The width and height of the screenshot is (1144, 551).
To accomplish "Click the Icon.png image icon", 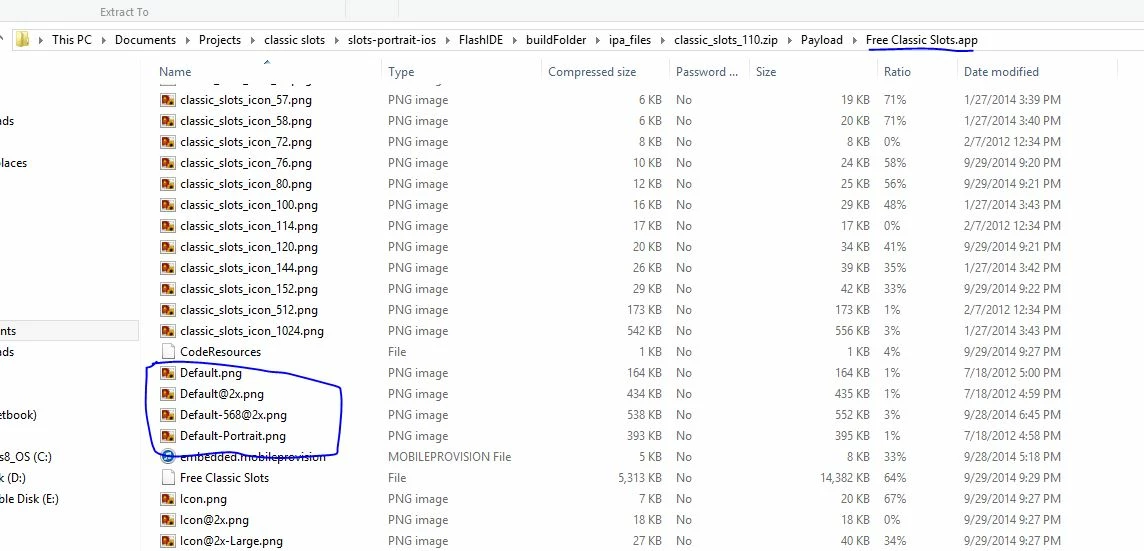I will pos(168,499).
